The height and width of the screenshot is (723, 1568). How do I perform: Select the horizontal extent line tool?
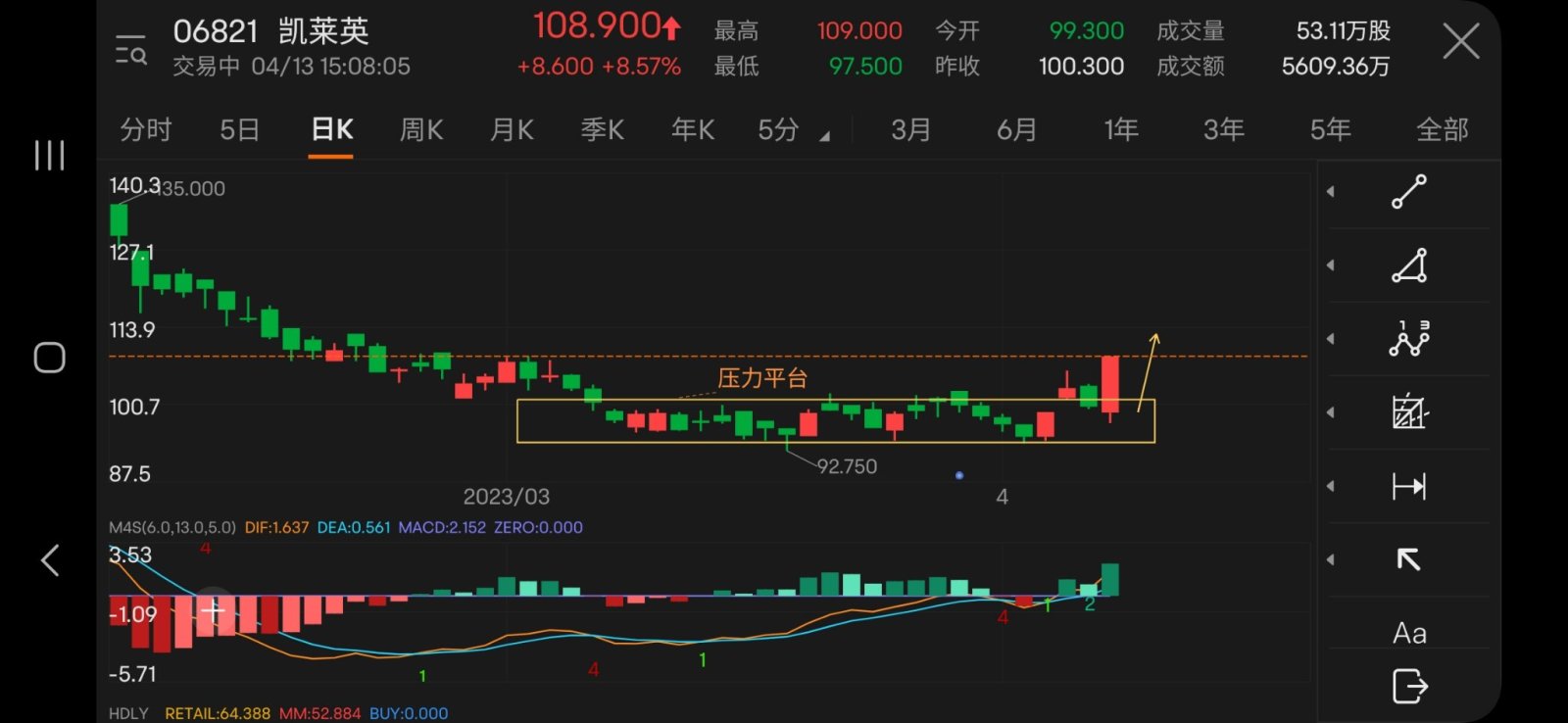(1408, 486)
